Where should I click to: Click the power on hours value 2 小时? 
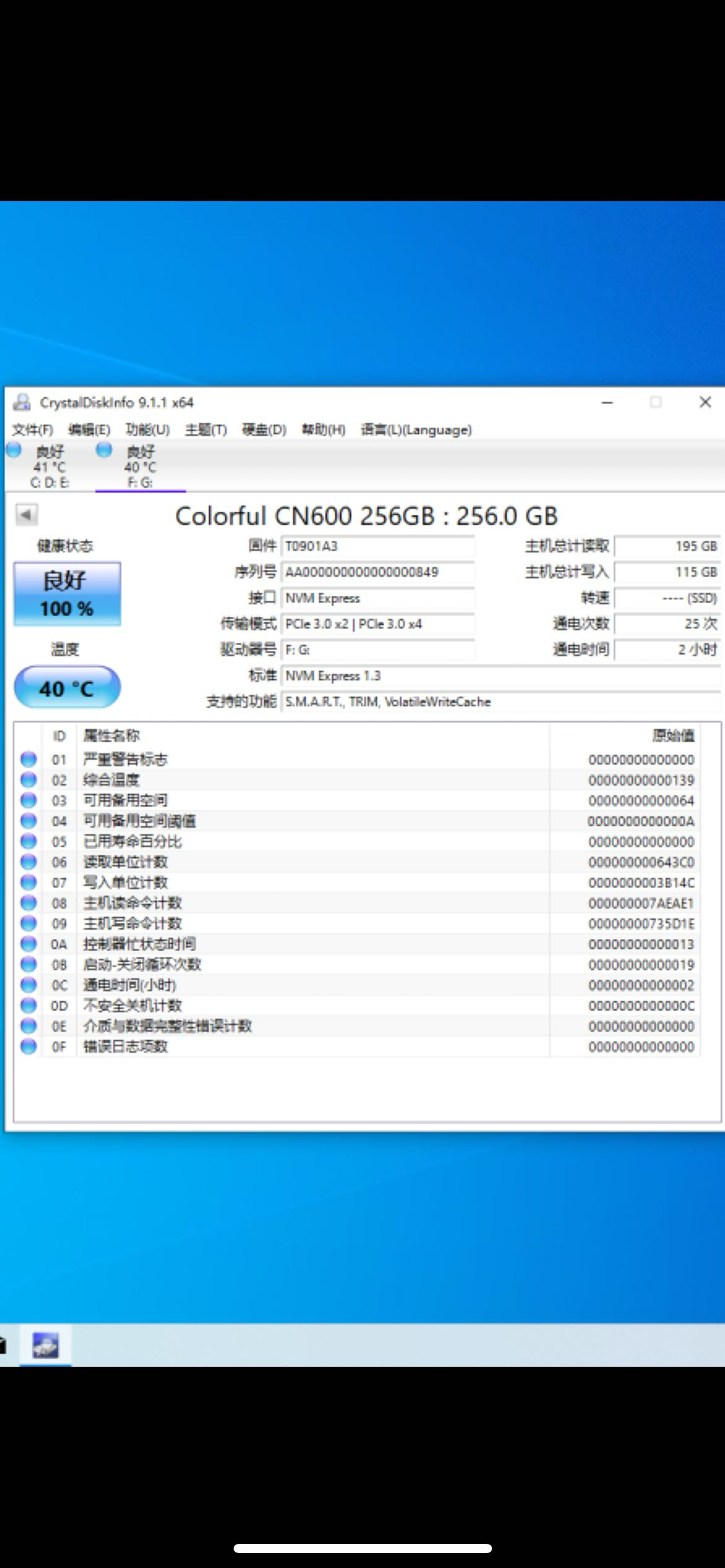coord(668,650)
